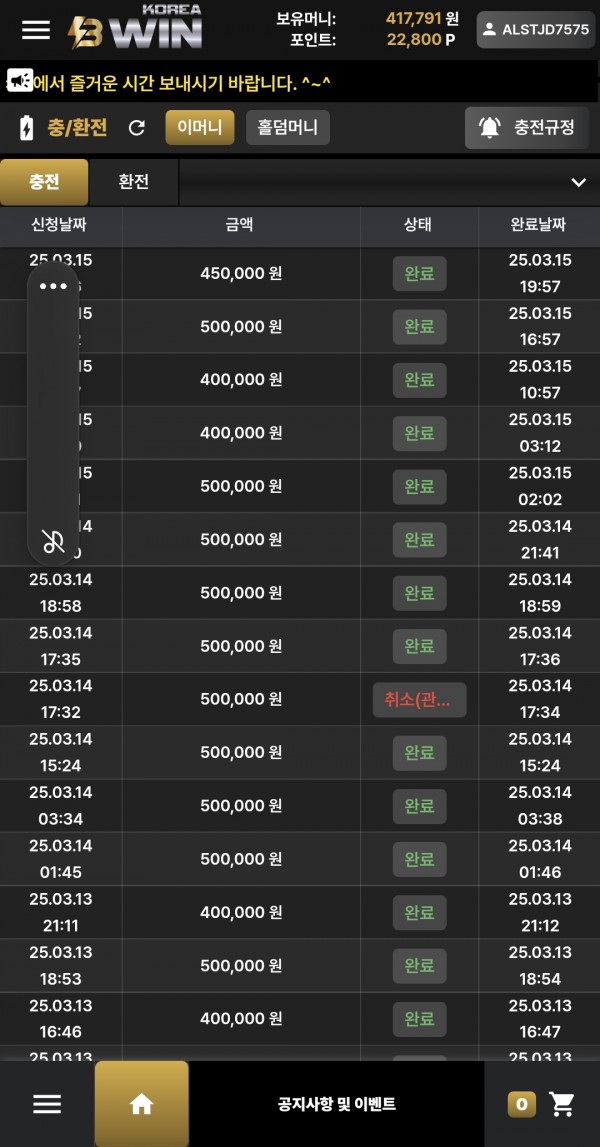Expand the chevron dropdown beside the tabs
The height and width of the screenshot is (1147, 600).
pos(578,182)
